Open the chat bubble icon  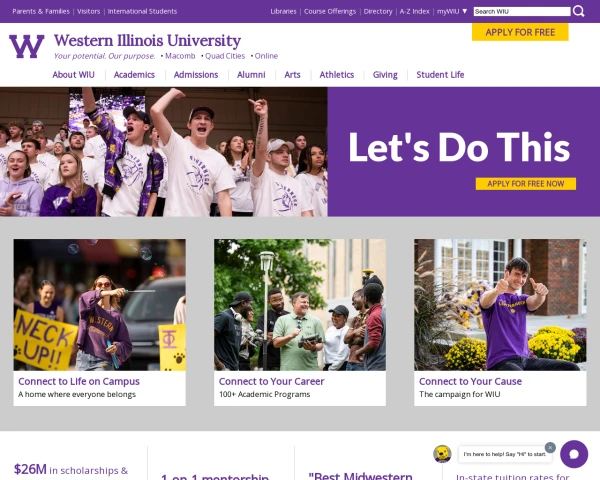click(x=574, y=454)
